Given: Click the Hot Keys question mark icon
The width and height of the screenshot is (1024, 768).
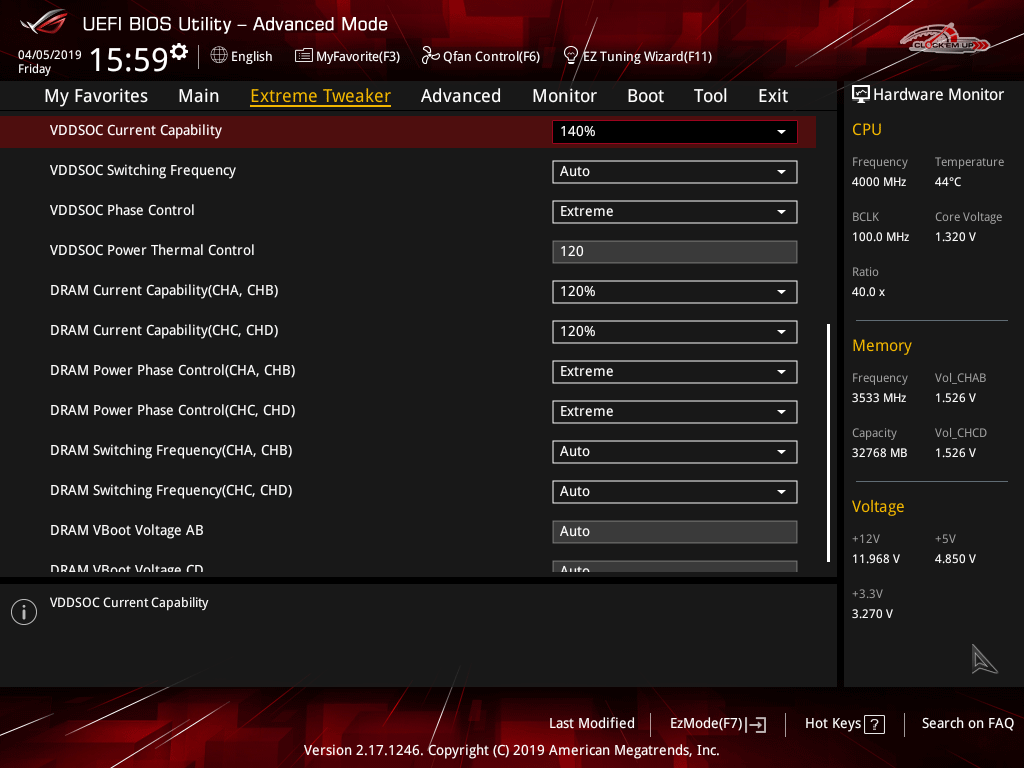Looking at the screenshot, I should (874, 724).
